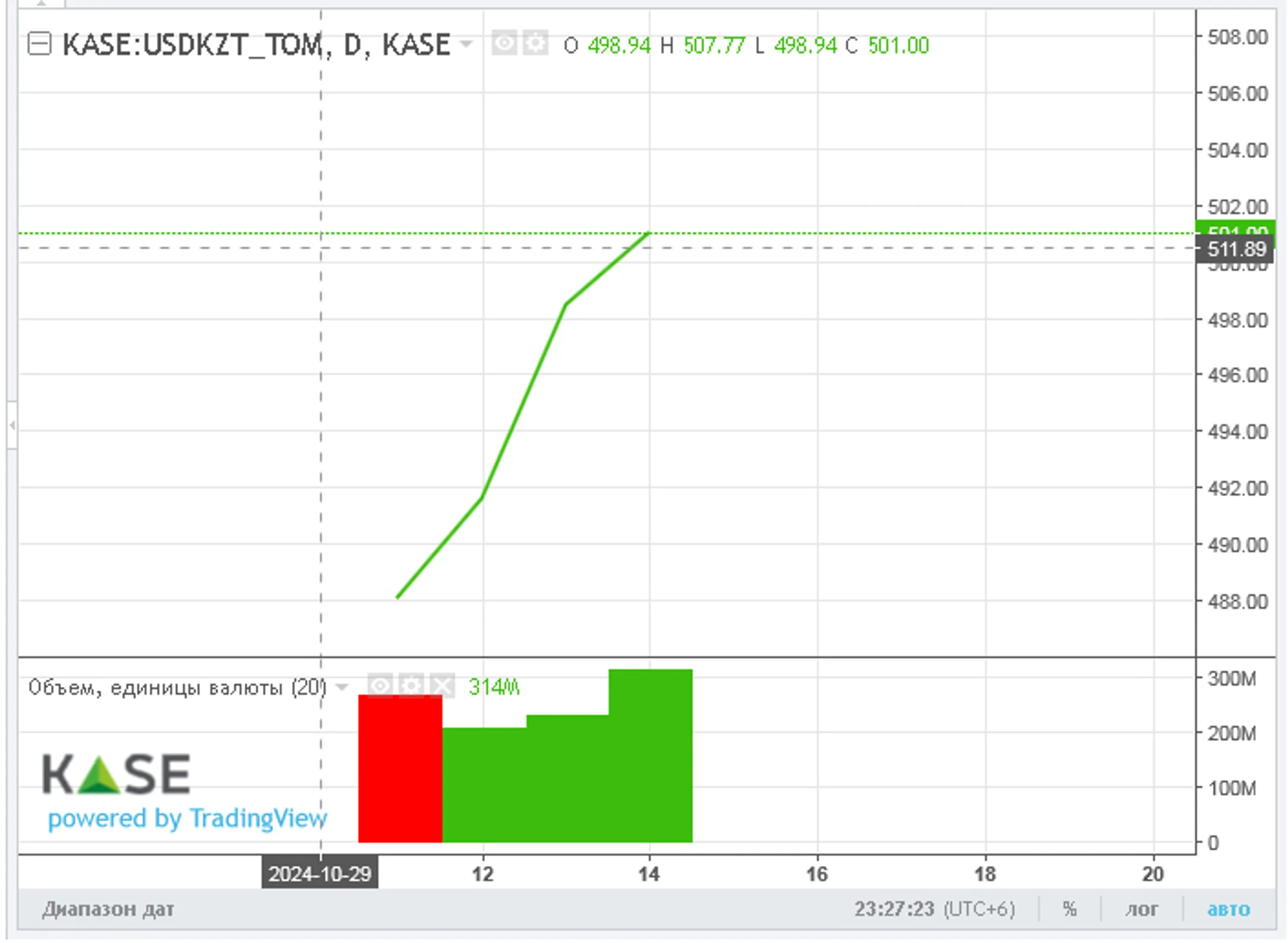This screenshot has width=1288, height=943.
Task: Toggle the лог logarithmic scale
Action: 1141,909
